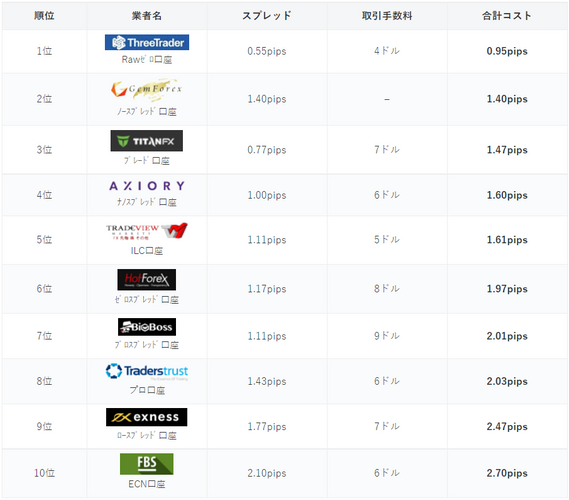
Task: Click Tradeview's 1.11pips spread value
Action: pyautogui.click(x=267, y=240)
